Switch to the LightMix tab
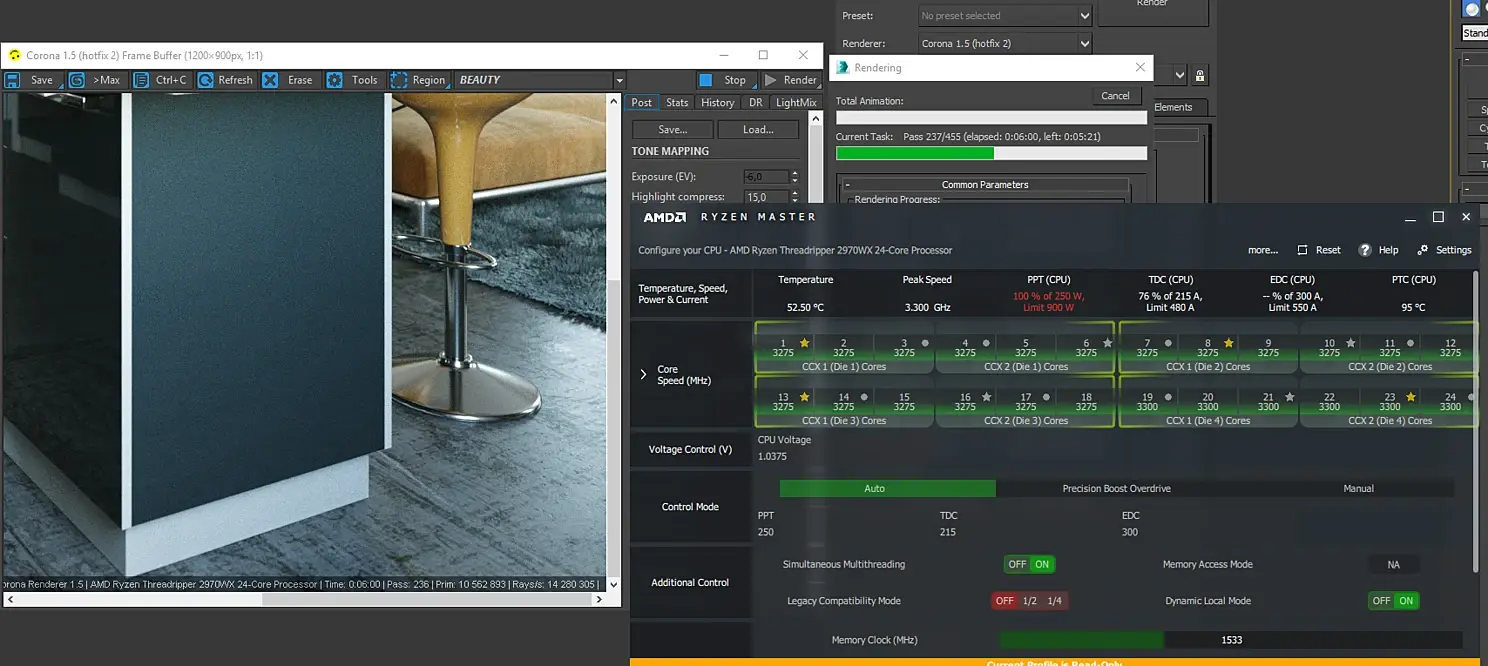 point(796,102)
